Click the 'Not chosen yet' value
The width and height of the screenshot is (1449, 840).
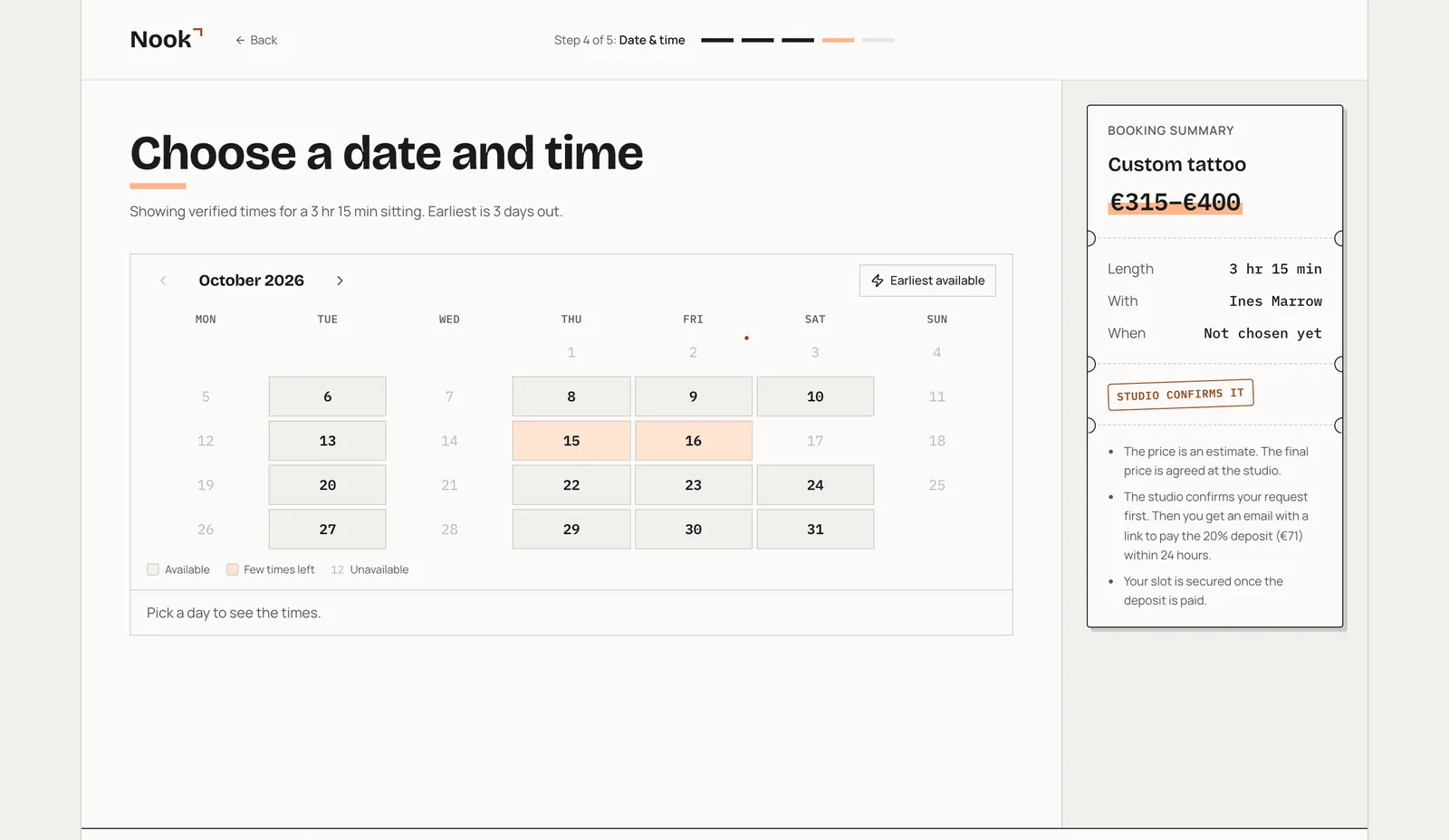point(1262,333)
